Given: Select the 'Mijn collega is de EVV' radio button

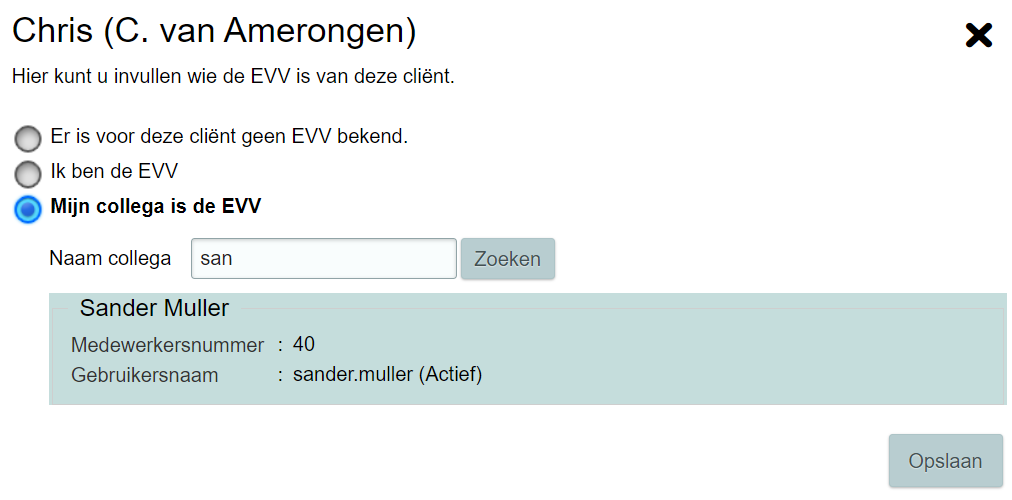Looking at the screenshot, I should click(28, 209).
